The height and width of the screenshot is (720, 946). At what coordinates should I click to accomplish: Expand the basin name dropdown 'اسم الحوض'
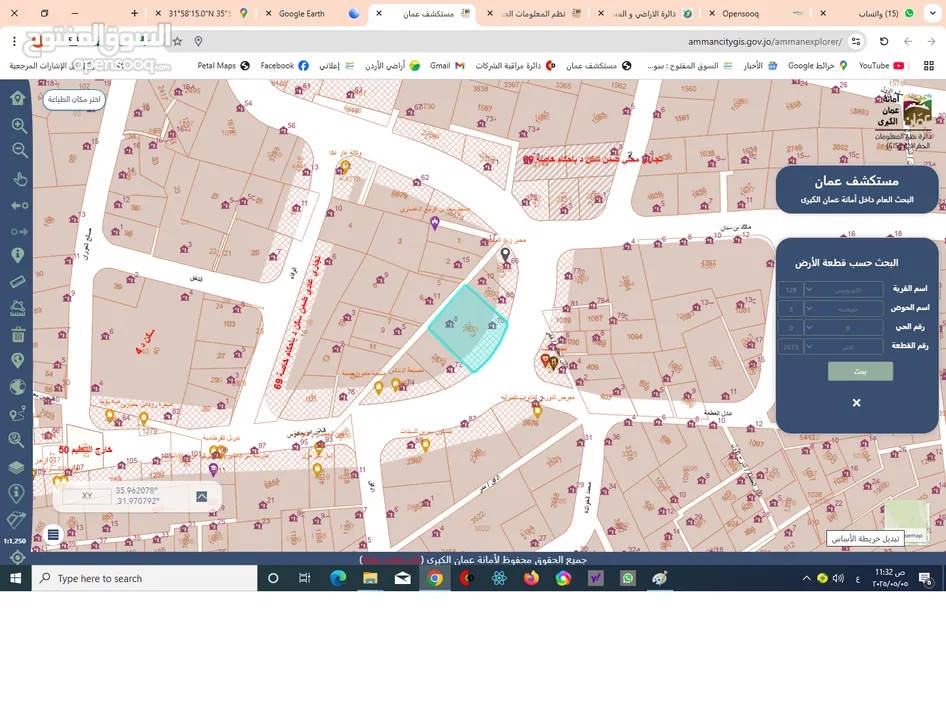[845, 308]
